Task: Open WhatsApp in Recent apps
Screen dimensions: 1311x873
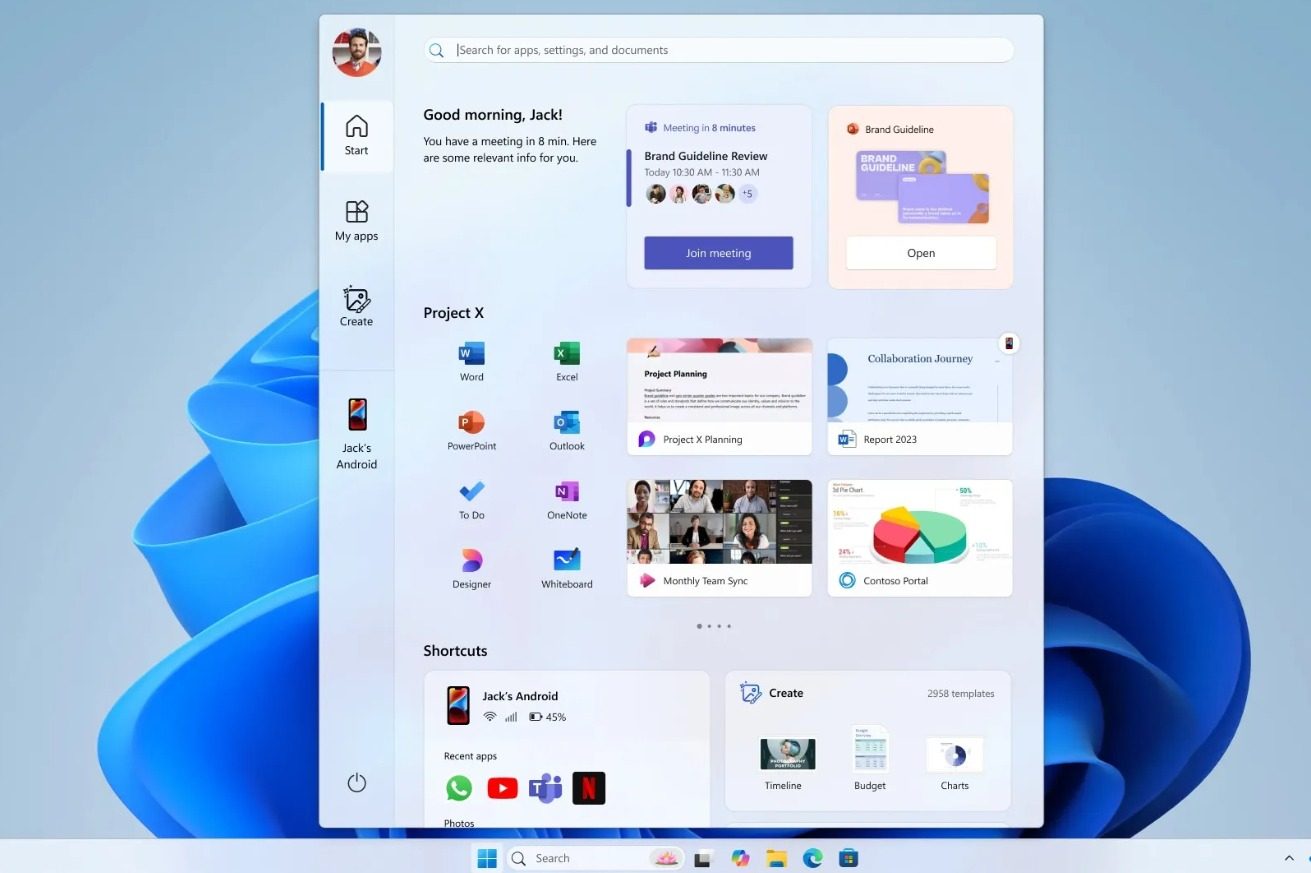Action: [x=459, y=788]
